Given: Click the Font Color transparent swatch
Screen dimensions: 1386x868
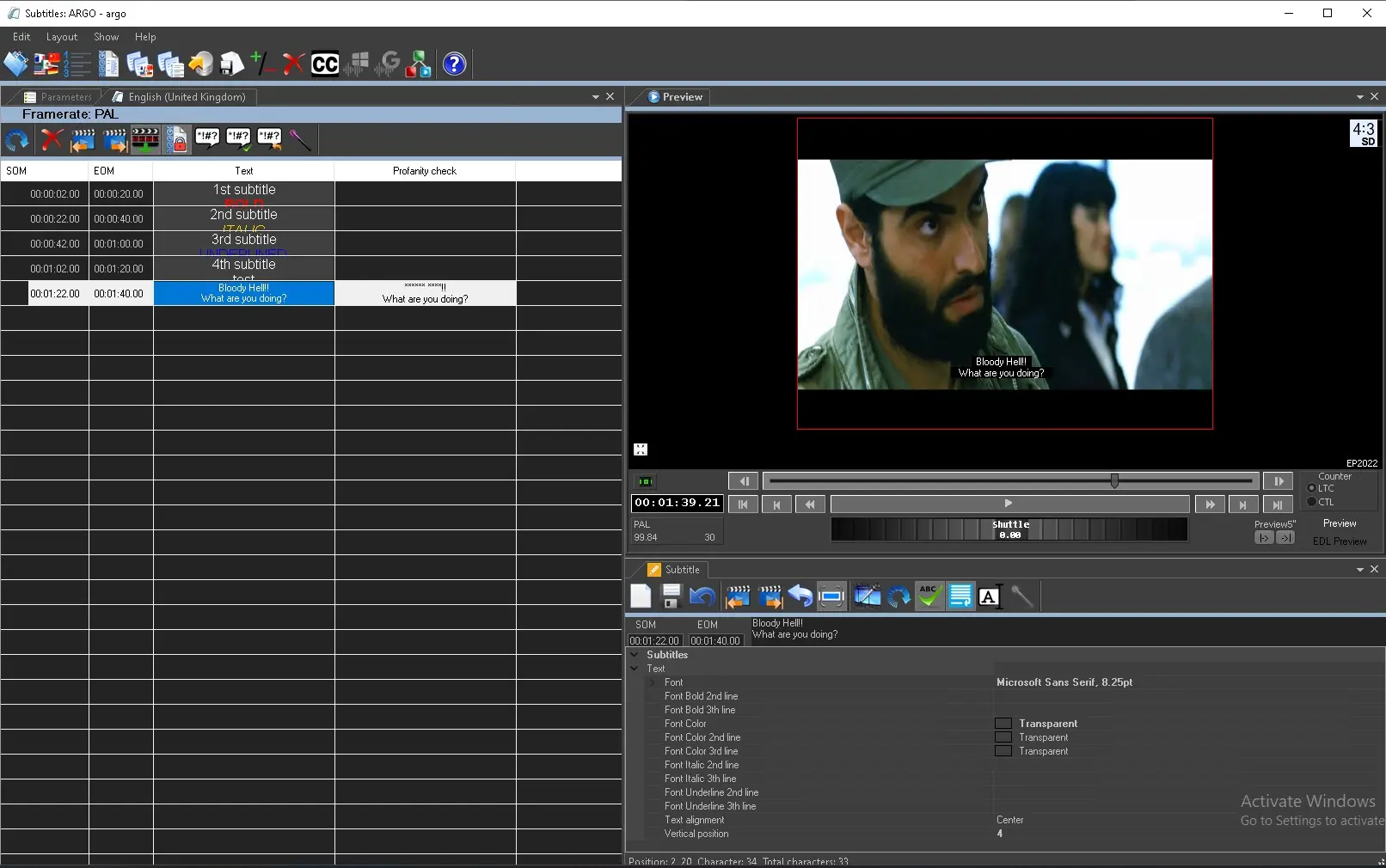Looking at the screenshot, I should [1003, 724].
